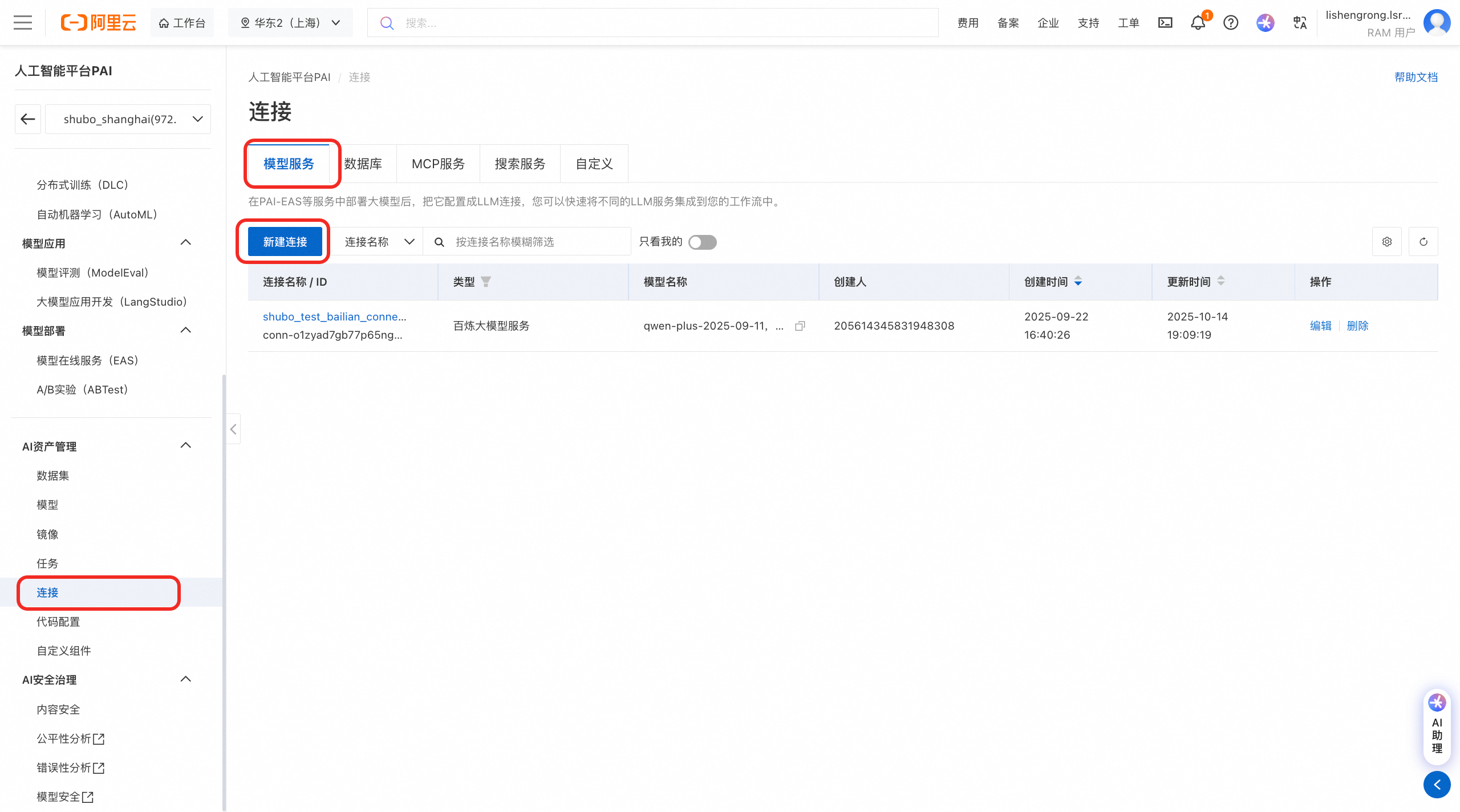Switch to the MCP服务 tab
Viewport: 1460px width, 812px height.
point(438,164)
